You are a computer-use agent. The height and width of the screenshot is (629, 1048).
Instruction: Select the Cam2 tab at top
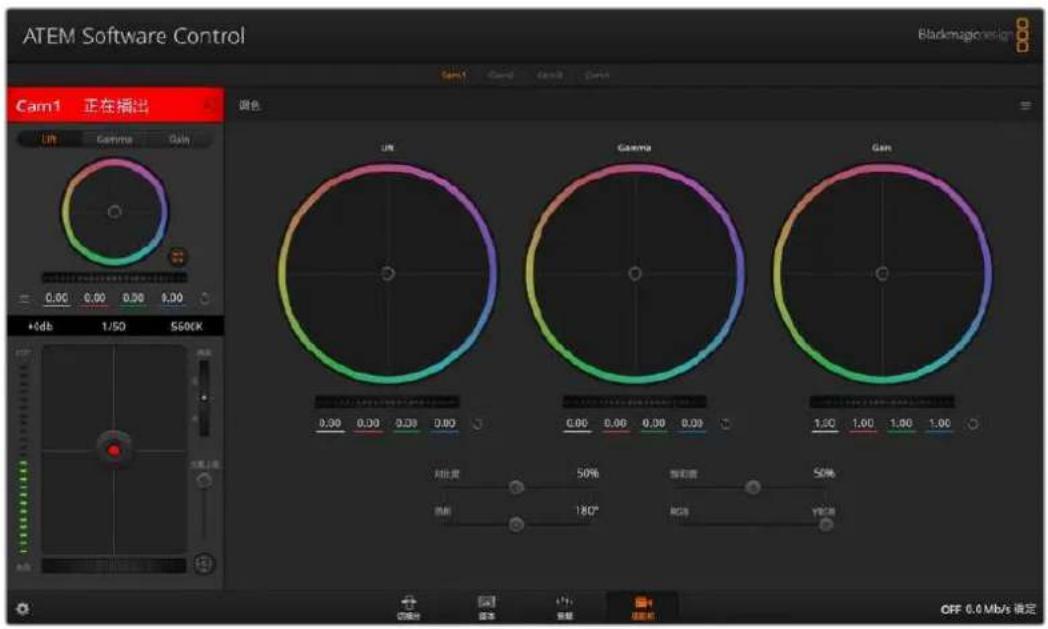click(x=501, y=75)
